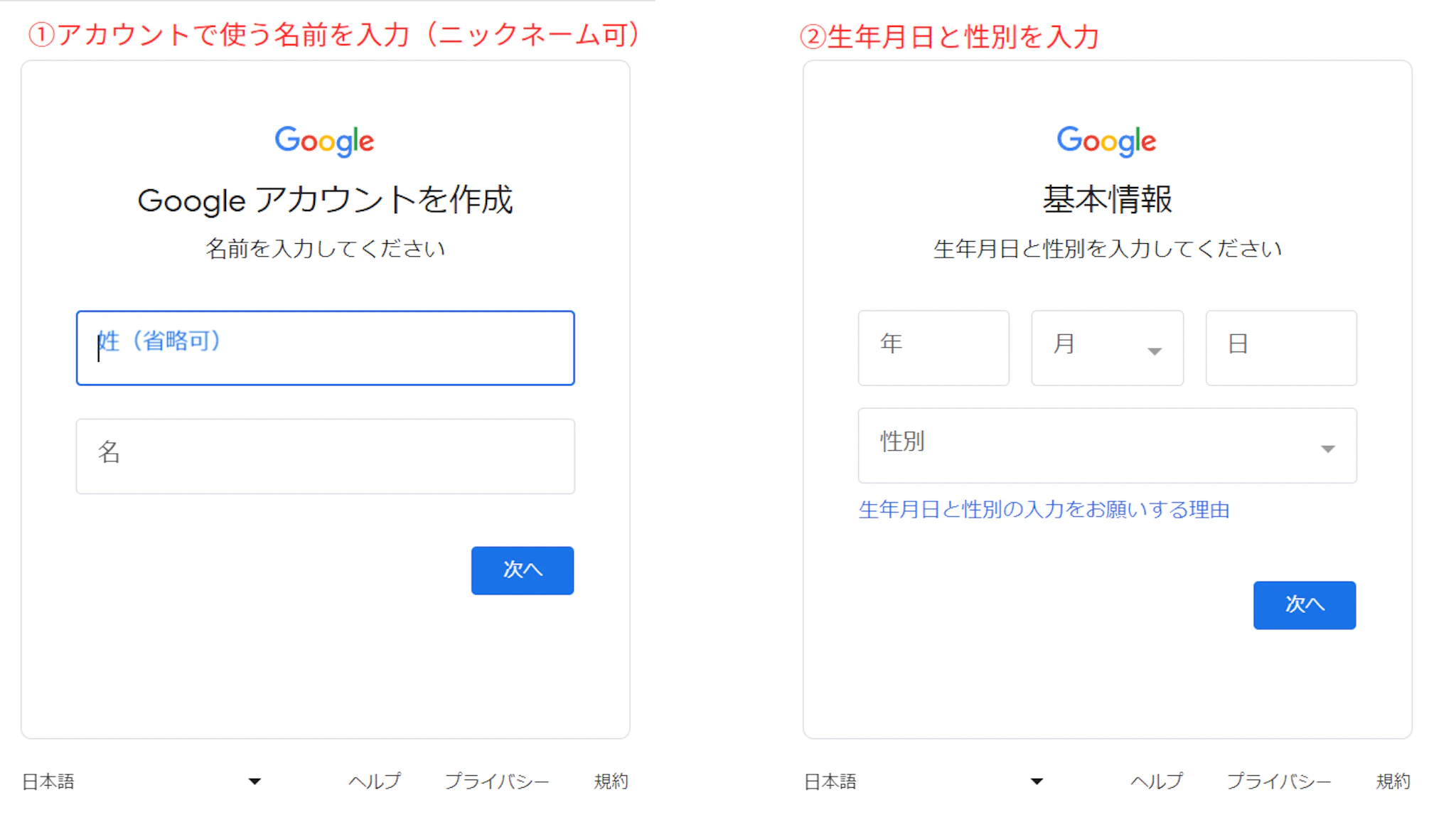Click Google logo on account creation form
1456x827 pixels.
coord(324,141)
